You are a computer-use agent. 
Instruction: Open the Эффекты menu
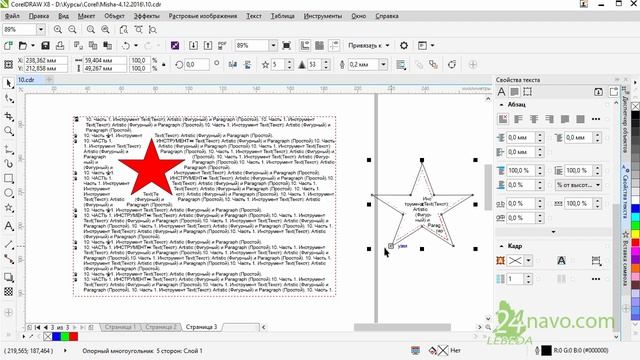147,16
